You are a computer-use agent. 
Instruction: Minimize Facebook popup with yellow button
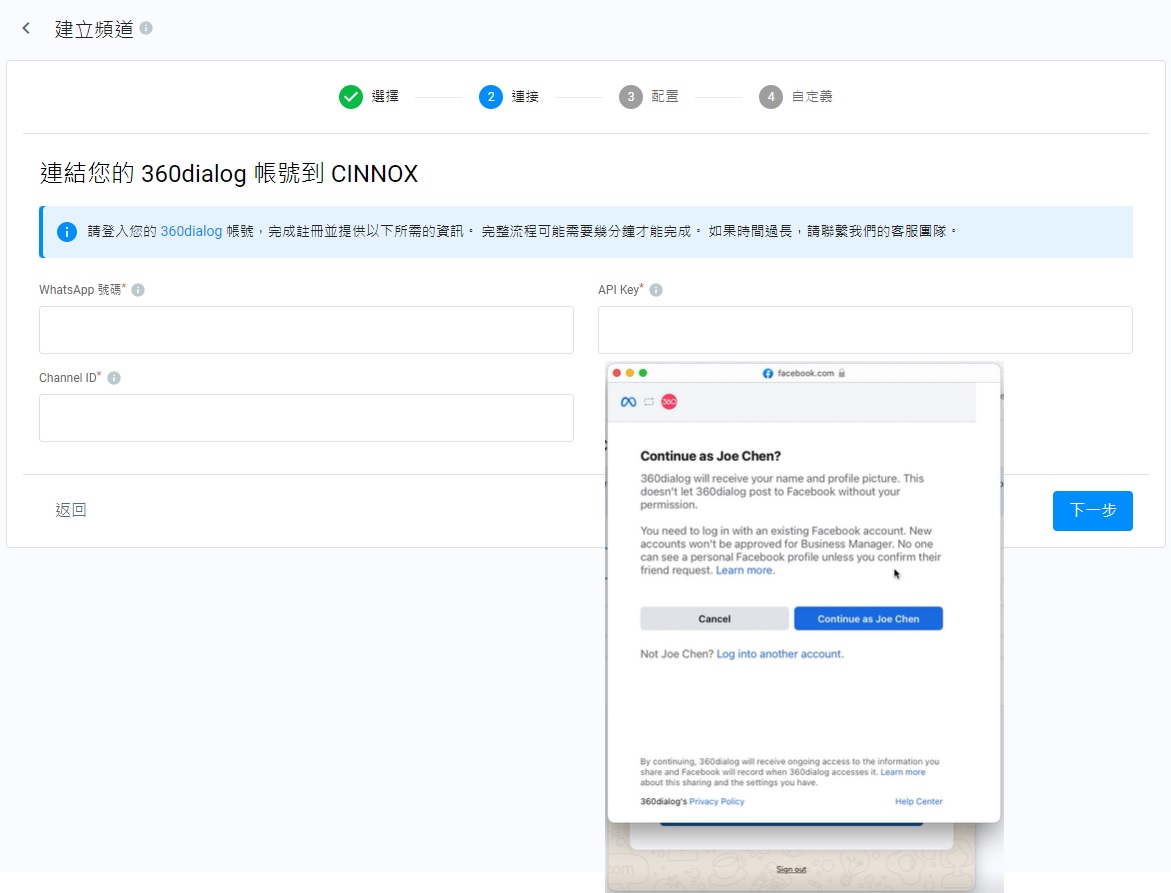pyautogui.click(x=630, y=373)
